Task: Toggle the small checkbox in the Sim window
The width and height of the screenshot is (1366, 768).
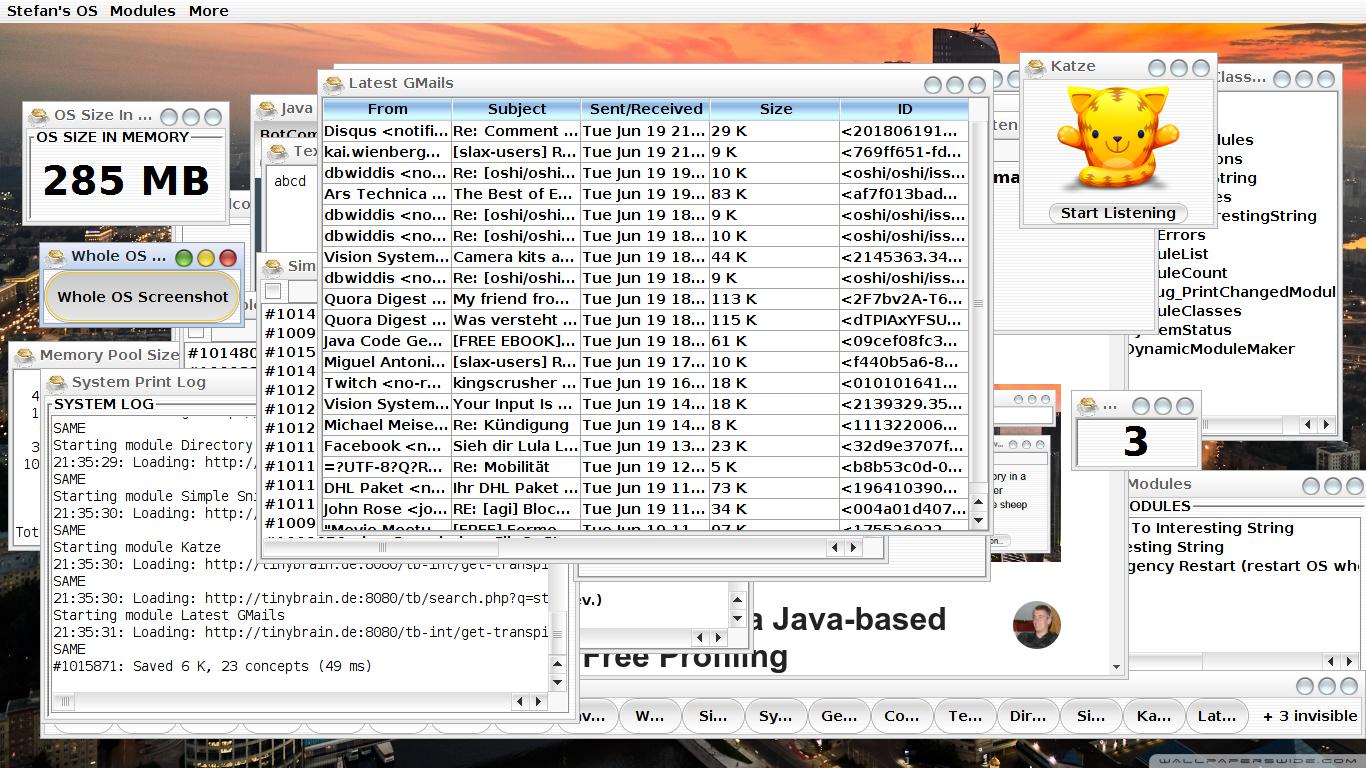Action: (273, 291)
